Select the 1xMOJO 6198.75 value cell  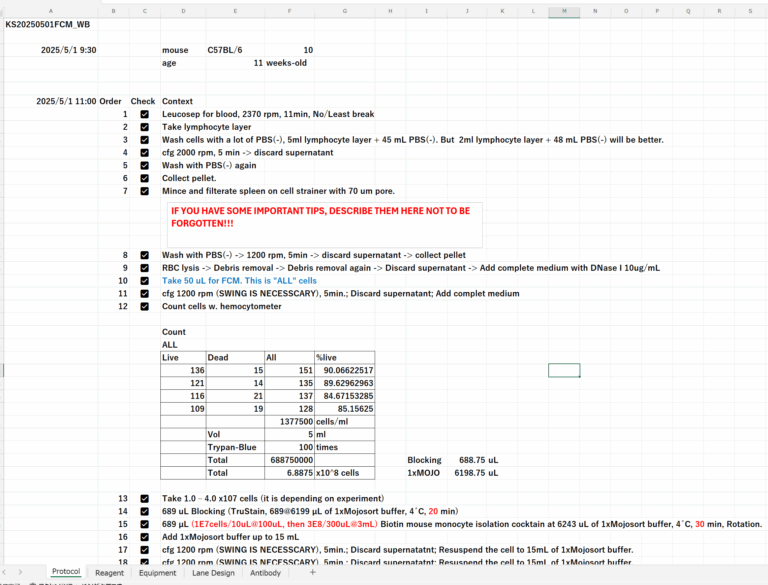[x=472, y=473]
